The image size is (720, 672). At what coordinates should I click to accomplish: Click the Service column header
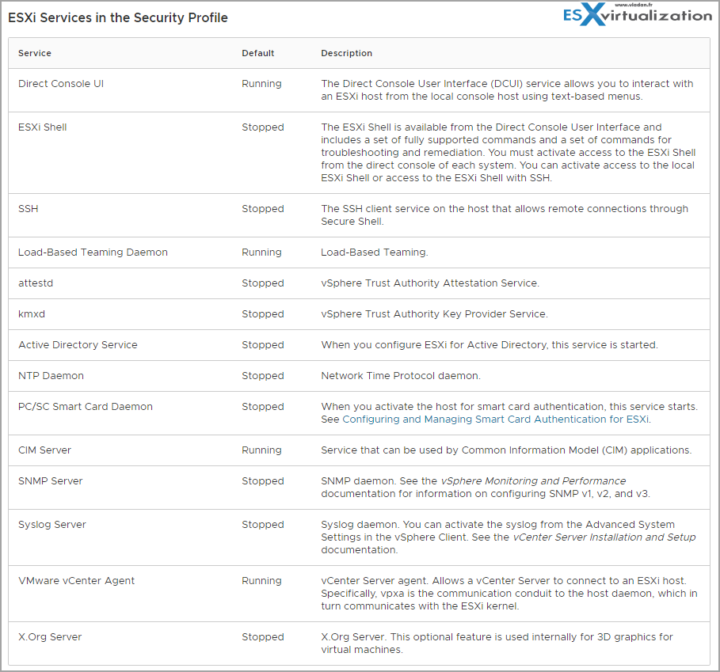point(35,53)
